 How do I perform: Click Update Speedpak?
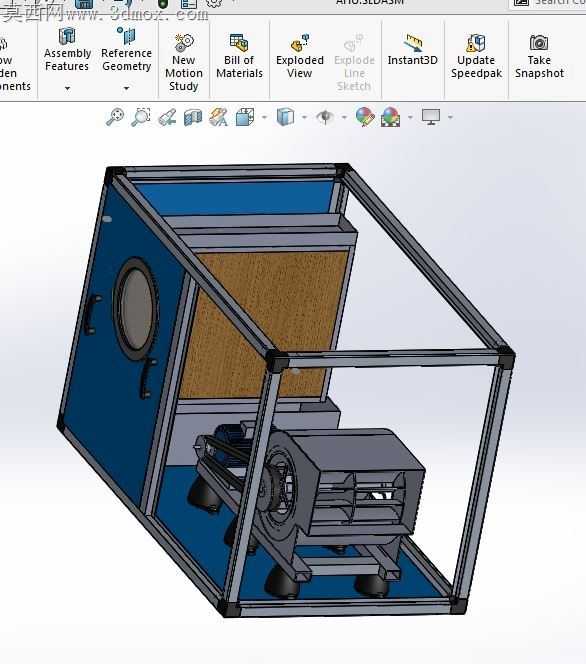pyautogui.click(x=476, y=56)
